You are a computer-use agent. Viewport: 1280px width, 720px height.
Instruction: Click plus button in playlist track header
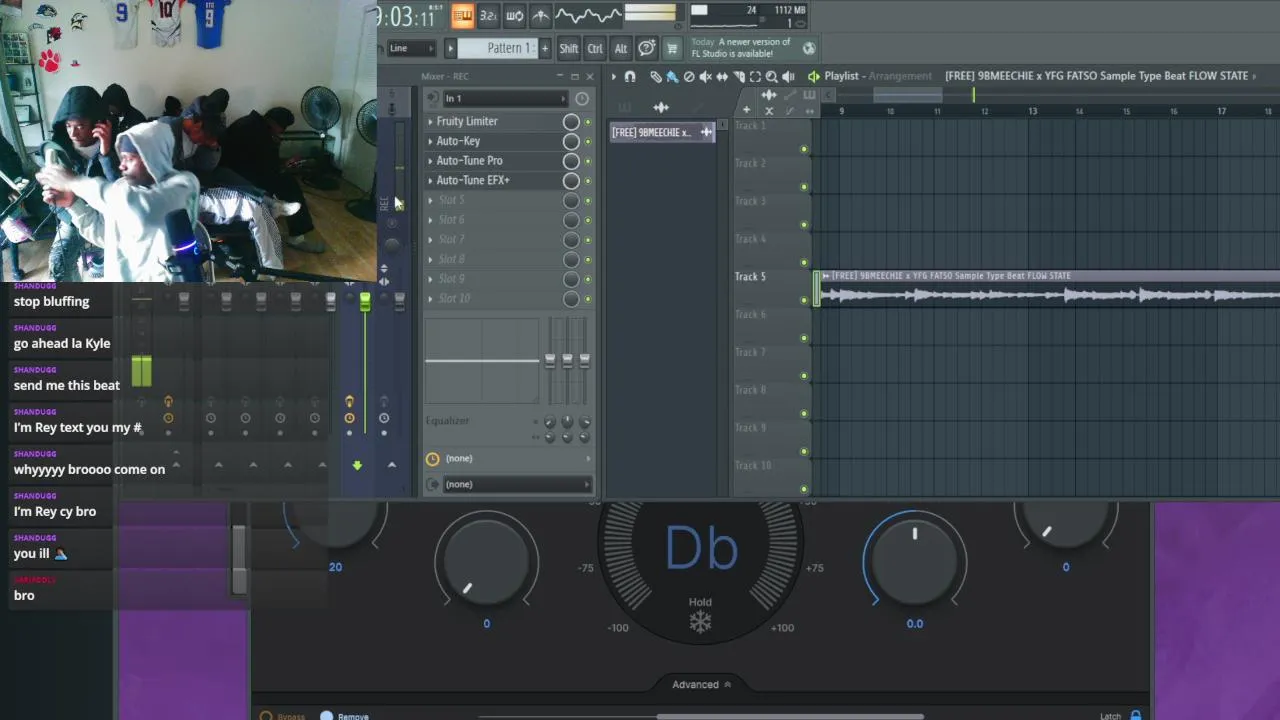(746, 110)
